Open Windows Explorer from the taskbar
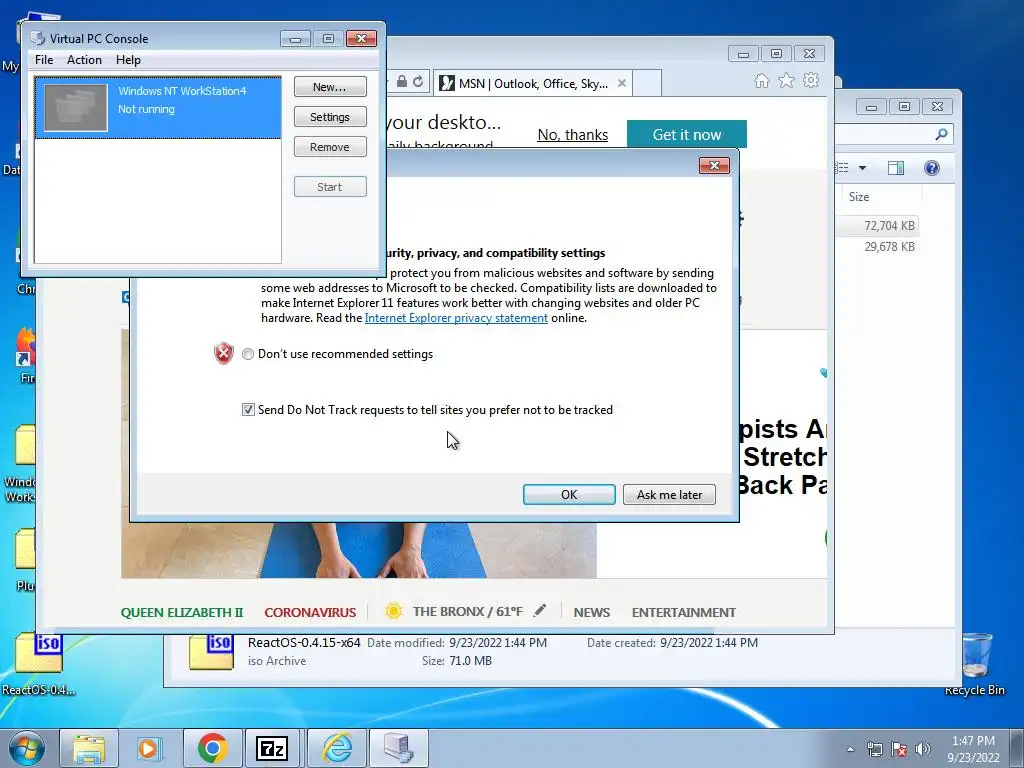The image size is (1024, 768). pos(89,748)
